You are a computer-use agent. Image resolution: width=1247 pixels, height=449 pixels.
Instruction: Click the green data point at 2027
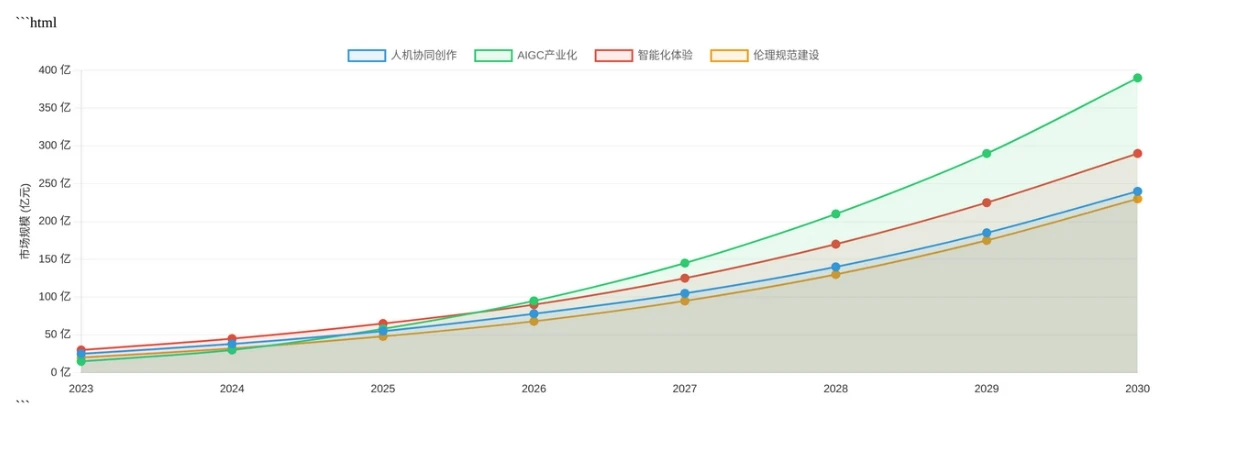coord(684,263)
